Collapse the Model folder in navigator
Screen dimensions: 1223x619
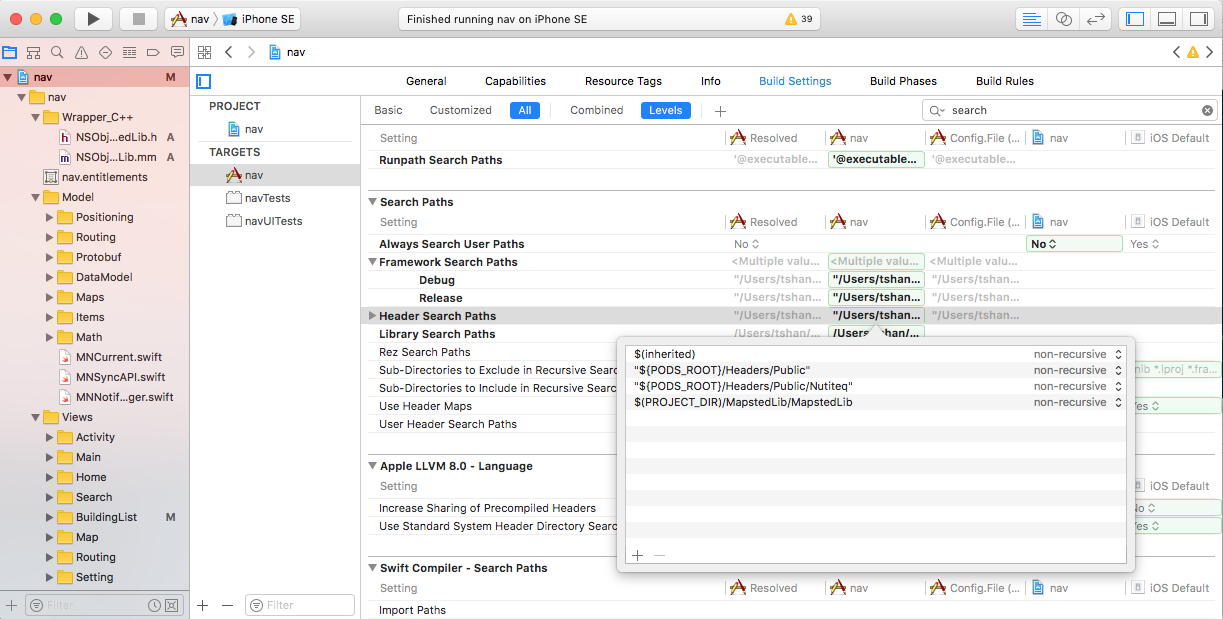[36, 197]
